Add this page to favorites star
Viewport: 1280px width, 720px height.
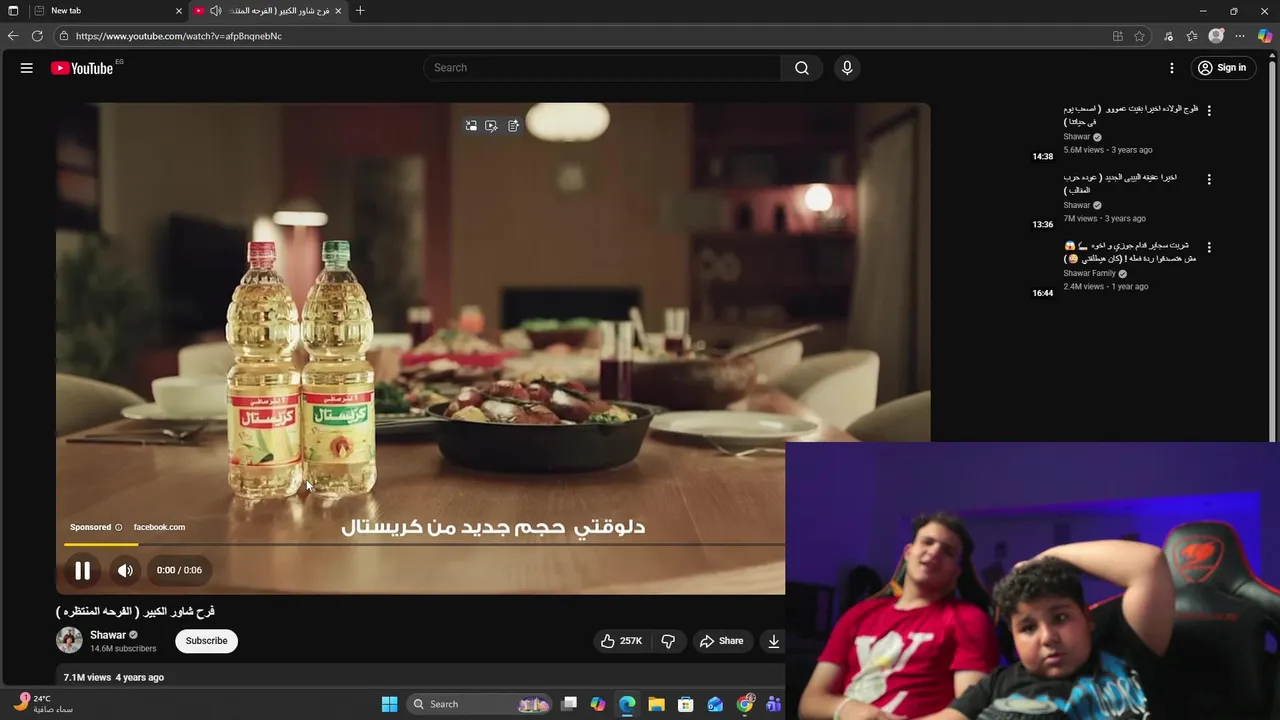(1139, 36)
